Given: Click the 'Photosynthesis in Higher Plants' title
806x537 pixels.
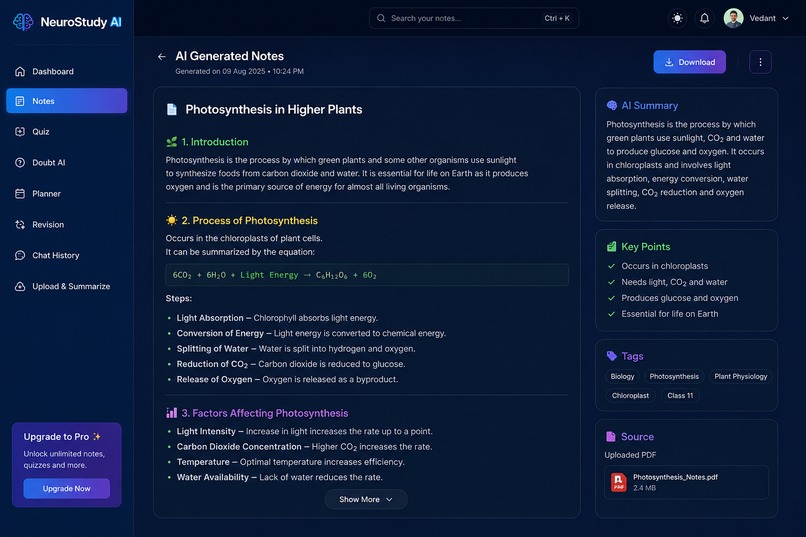Looking at the screenshot, I should click(x=273, y=109).
